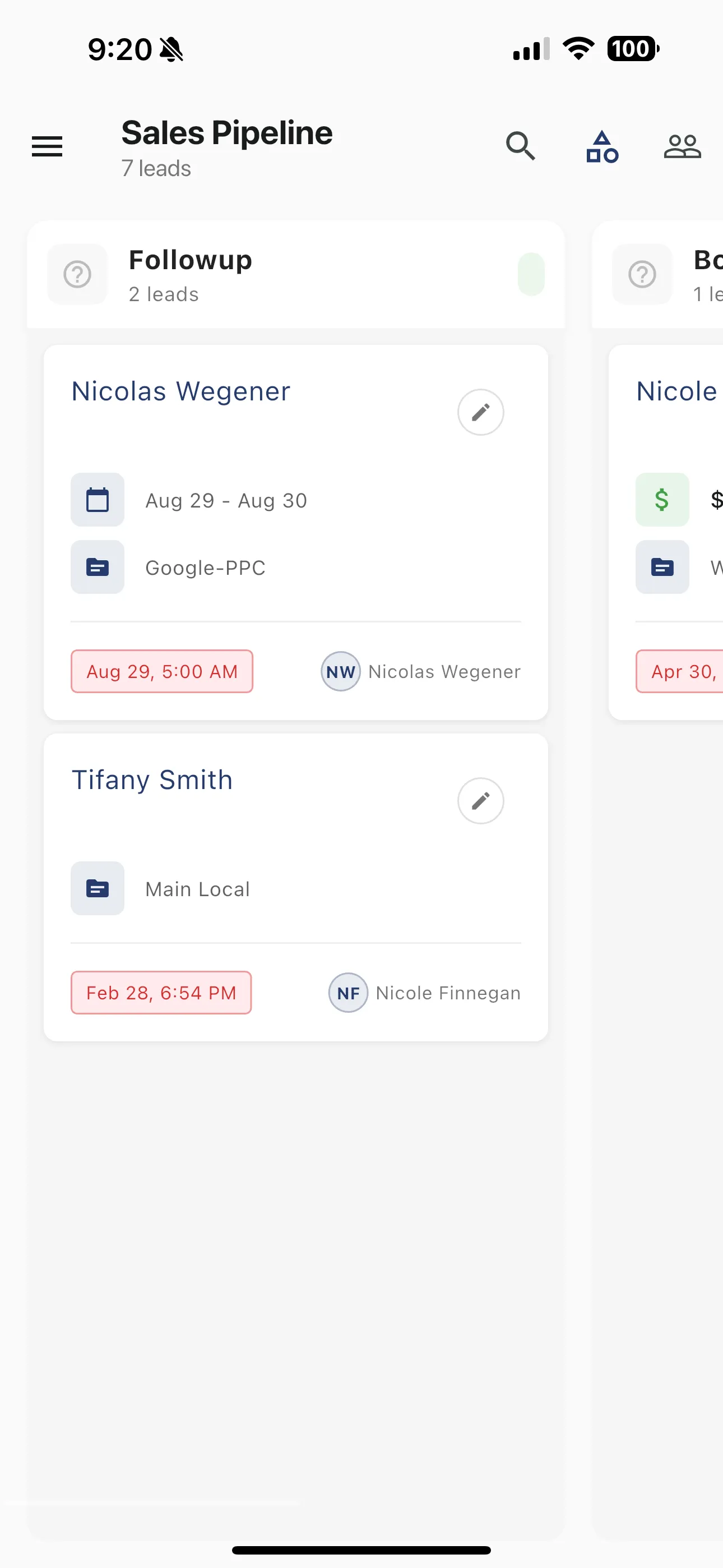
Task: Click the NF avatar beside Nicole Finnegan
Action: click(347, 993)
